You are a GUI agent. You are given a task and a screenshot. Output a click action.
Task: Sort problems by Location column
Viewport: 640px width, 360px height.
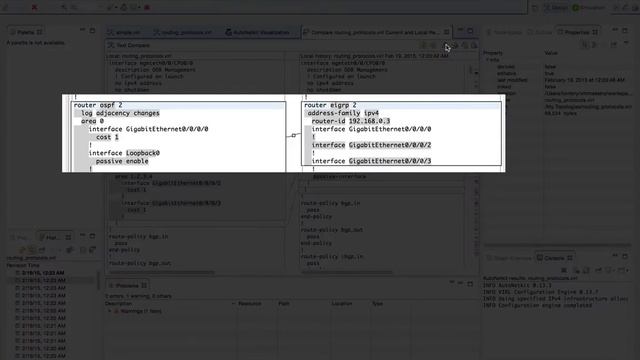coord(349,303)
